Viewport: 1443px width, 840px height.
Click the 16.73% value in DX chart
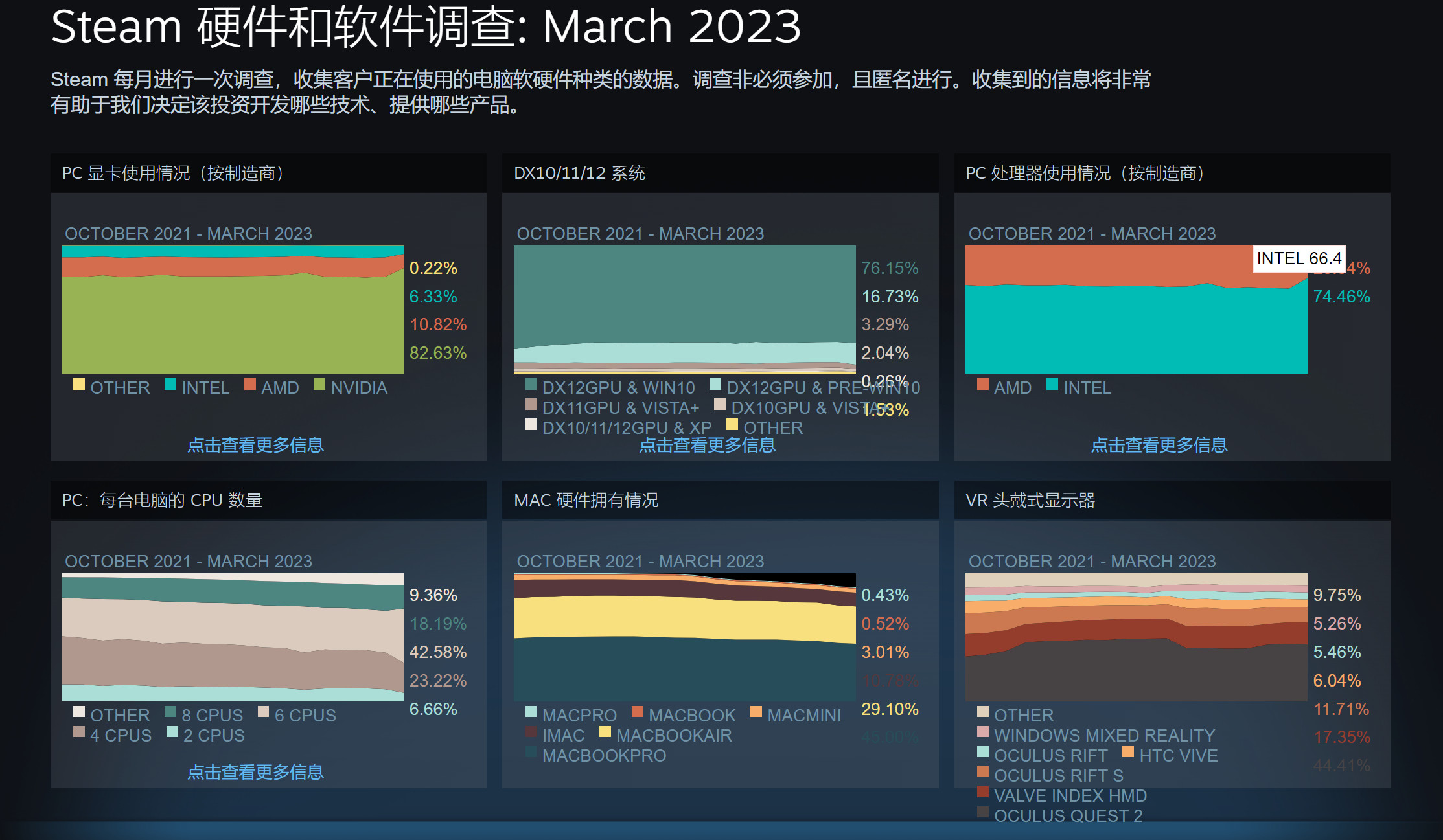tap(890, 297)
